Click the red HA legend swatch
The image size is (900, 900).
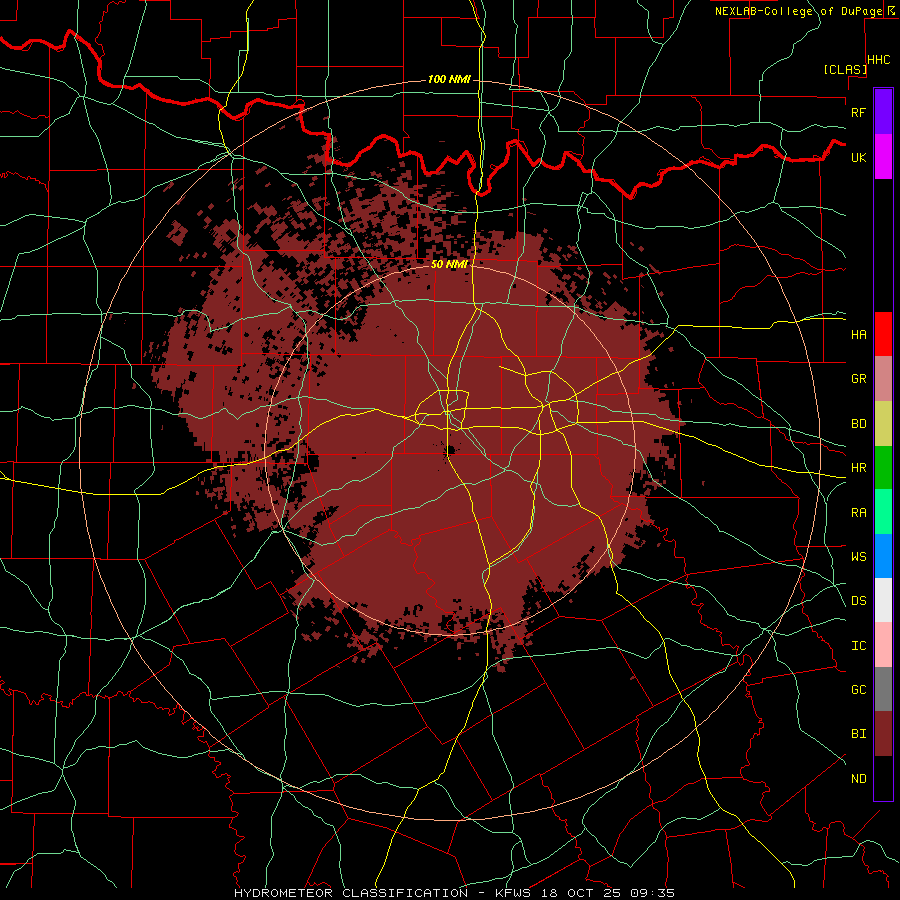click(x=883, y=334)
